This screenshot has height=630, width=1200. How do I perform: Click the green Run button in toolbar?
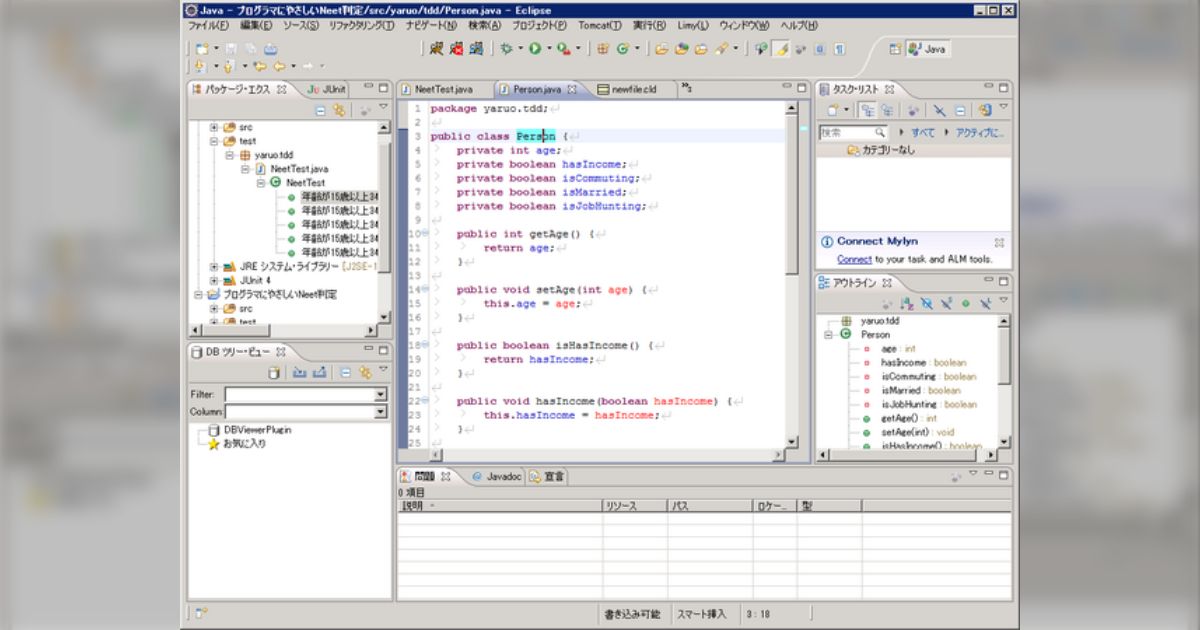(x=535, y=48)
